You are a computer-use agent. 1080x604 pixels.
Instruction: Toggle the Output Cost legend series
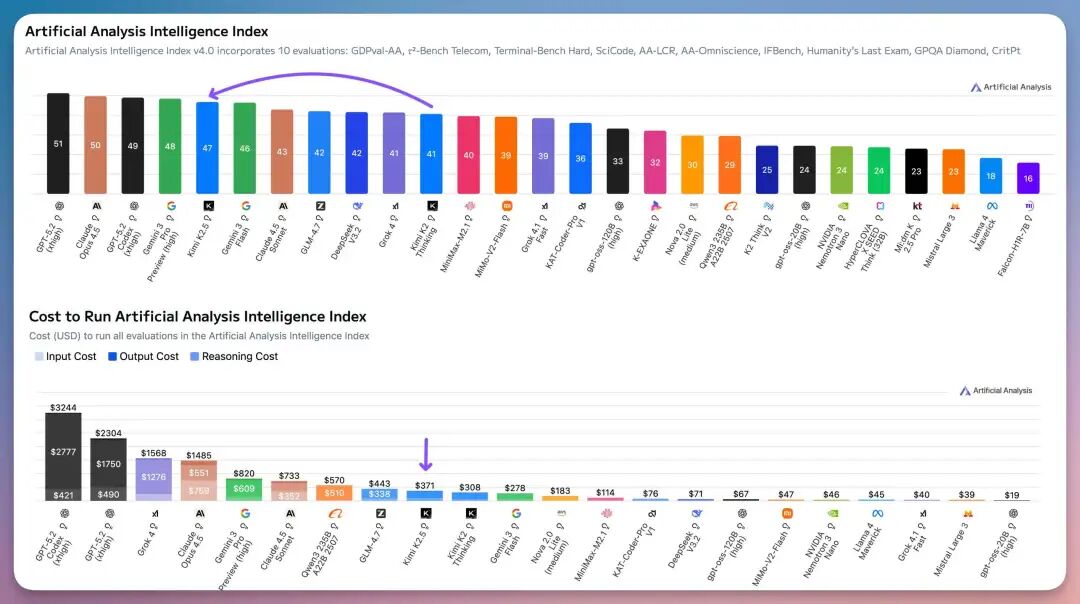click(x=144, y=357)
